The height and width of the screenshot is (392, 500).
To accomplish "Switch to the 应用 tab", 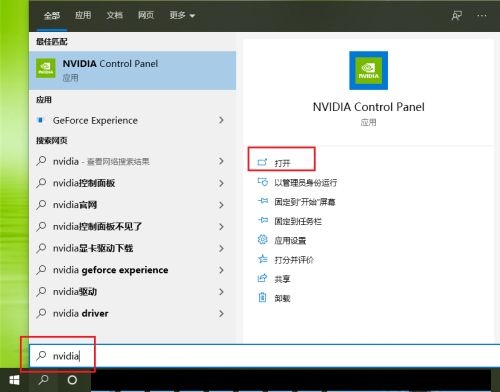I will (83, 15).
